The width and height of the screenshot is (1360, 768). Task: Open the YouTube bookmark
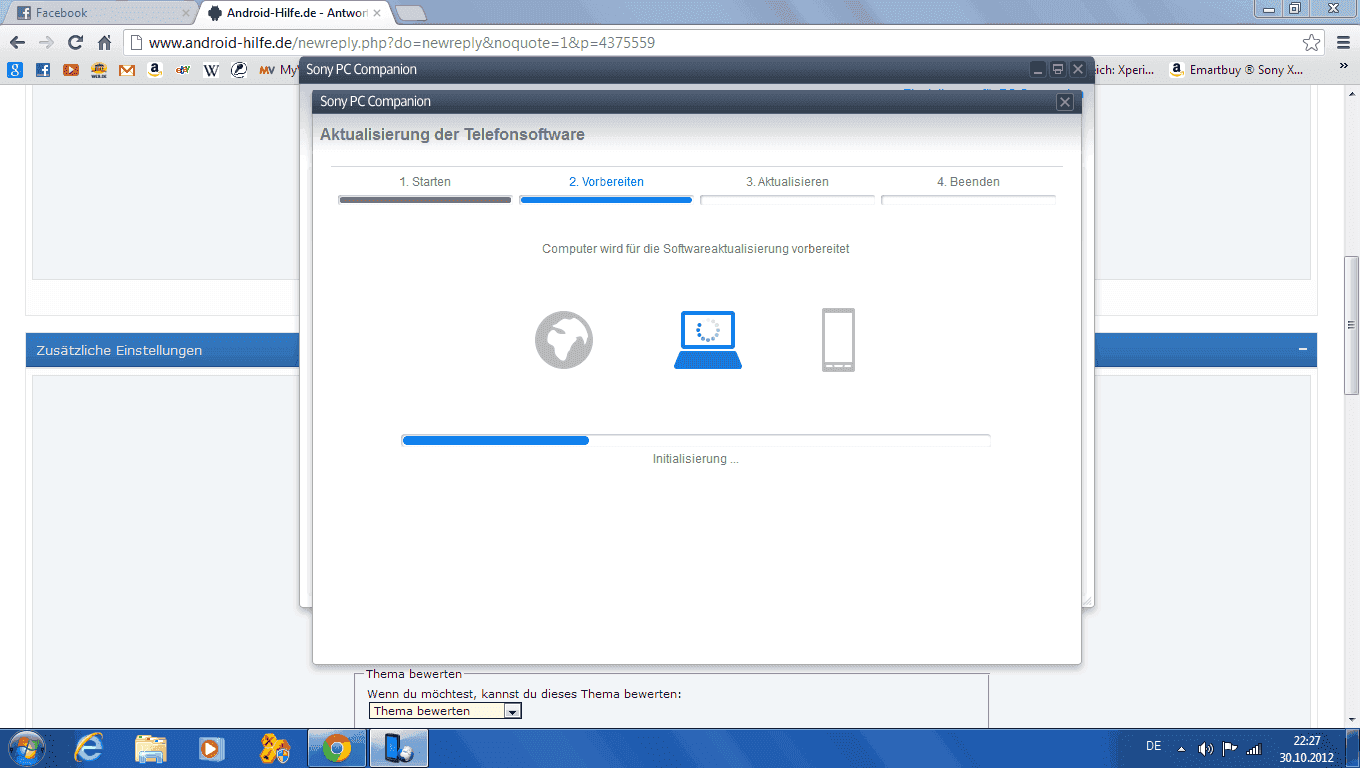tap(71, 70)
